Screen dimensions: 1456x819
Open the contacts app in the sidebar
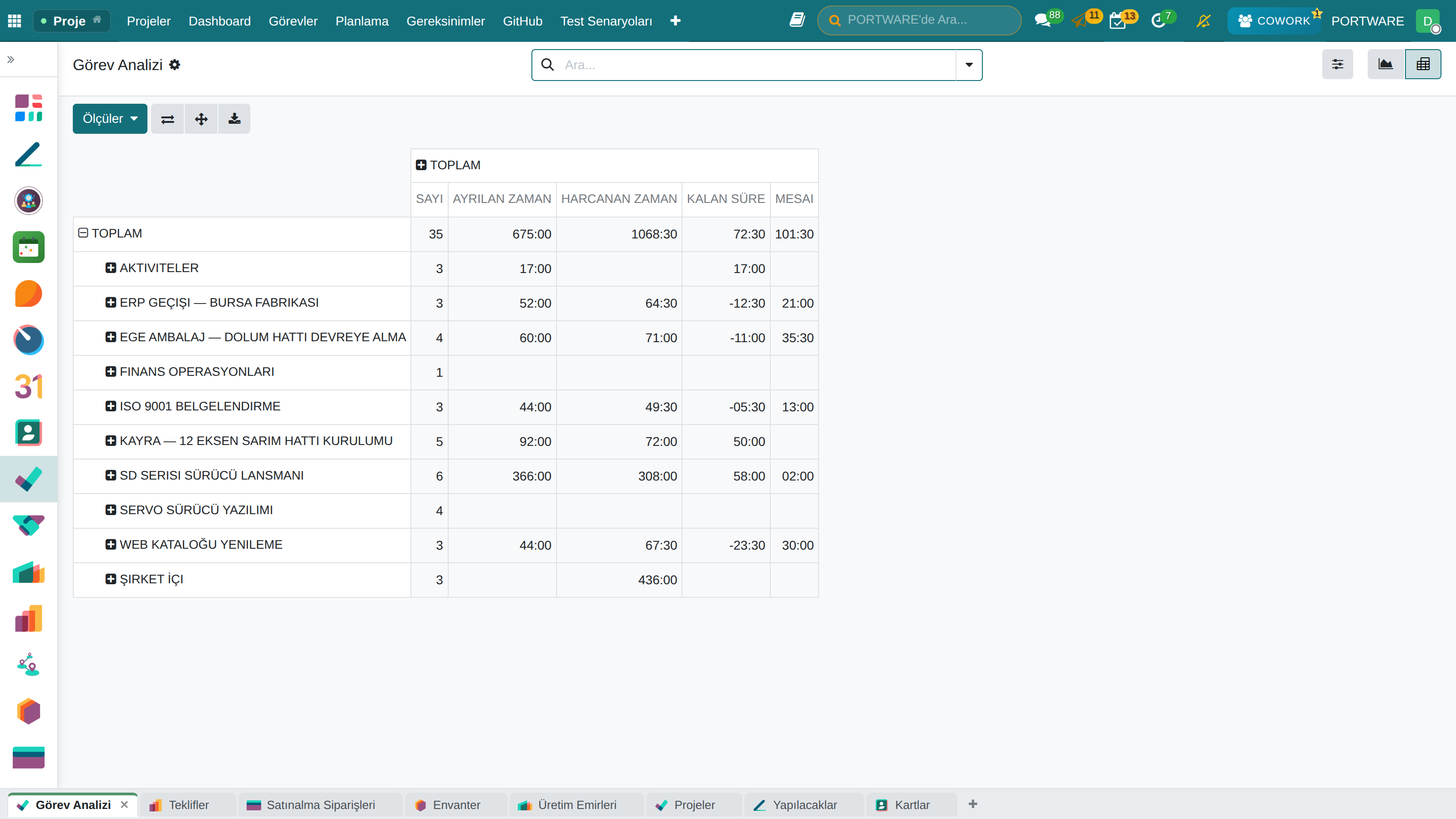29,432
